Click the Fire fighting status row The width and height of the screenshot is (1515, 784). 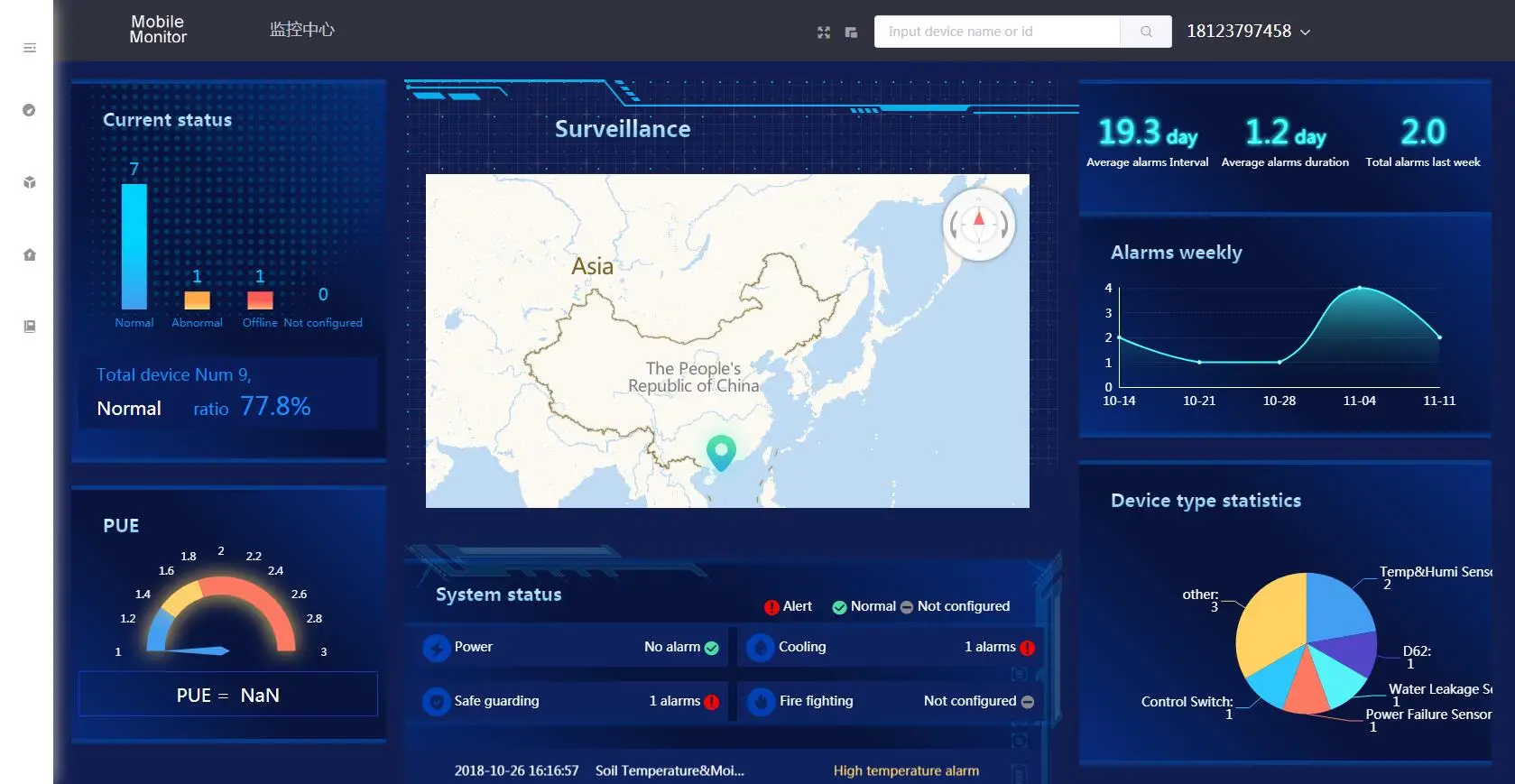[890, 701]
